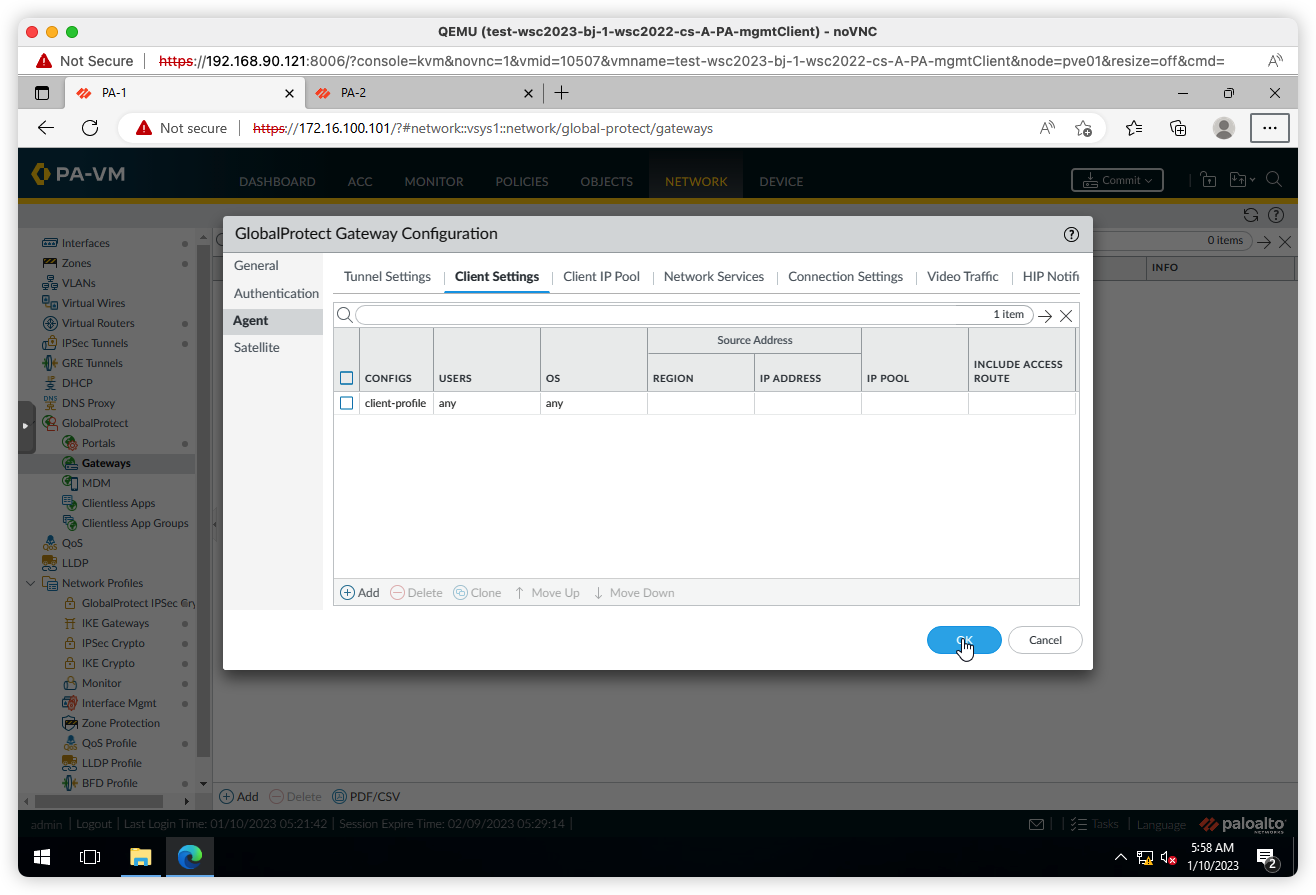Open Windows Start menu

tap(42, 857)
